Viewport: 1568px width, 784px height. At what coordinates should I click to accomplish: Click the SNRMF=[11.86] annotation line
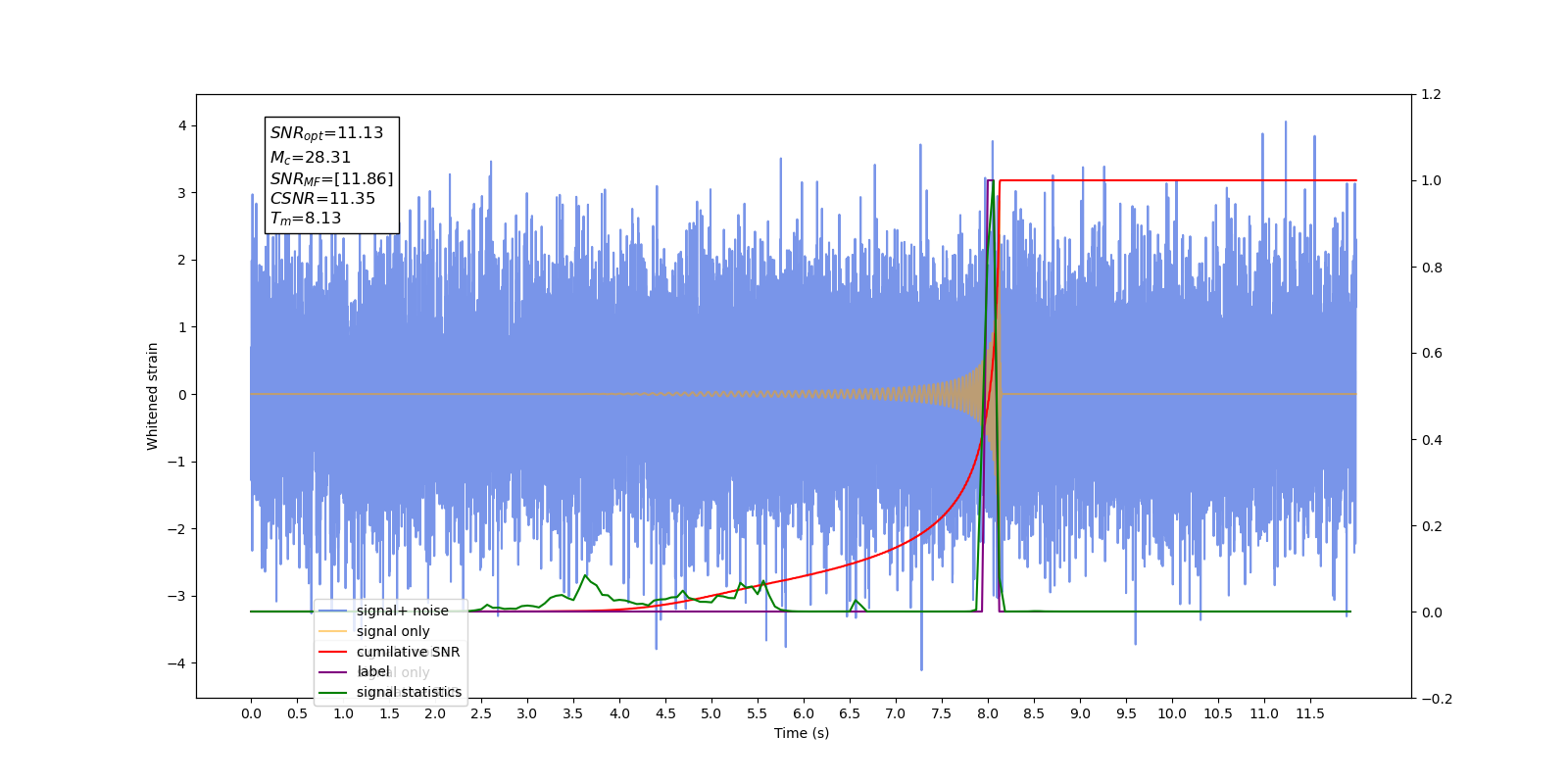coord(331,178)
